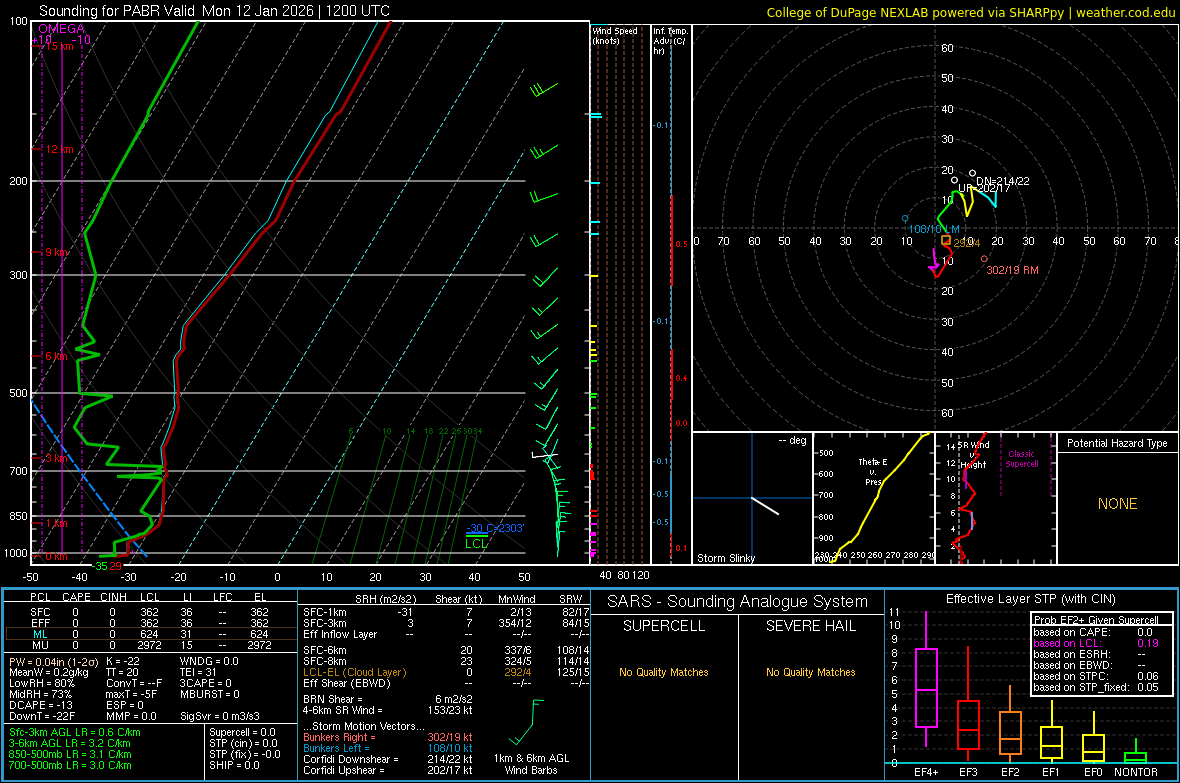Click the green LCL label on Skew-T
1180x783 pixels.
476,544
